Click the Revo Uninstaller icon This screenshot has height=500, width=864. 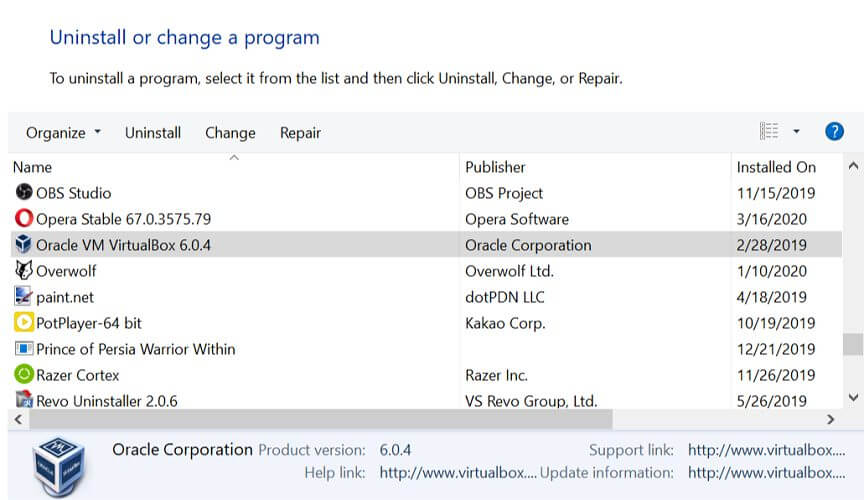pyautogui.click(x=24, y=400)
